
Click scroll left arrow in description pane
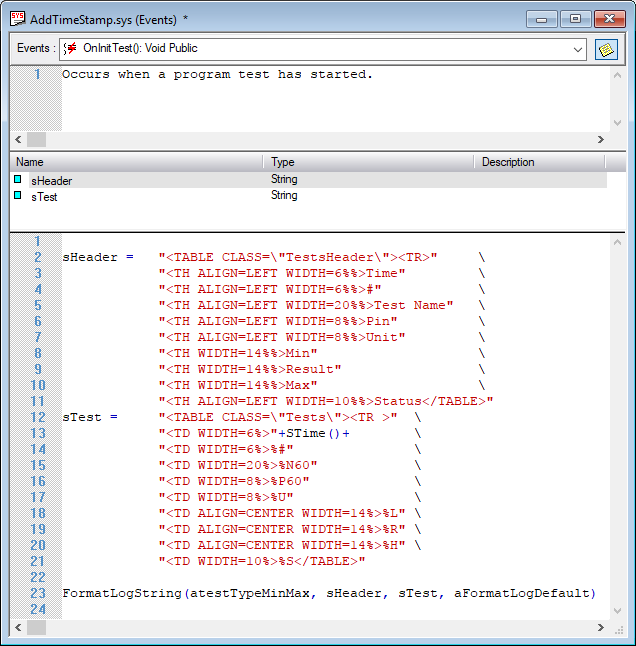pyautogui.click(x=18, y=140)
